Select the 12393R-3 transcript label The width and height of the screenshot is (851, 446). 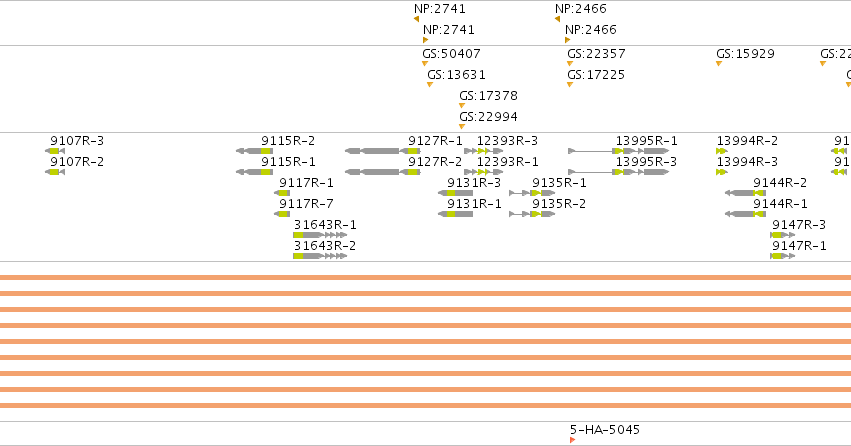[x=507, y=141]
